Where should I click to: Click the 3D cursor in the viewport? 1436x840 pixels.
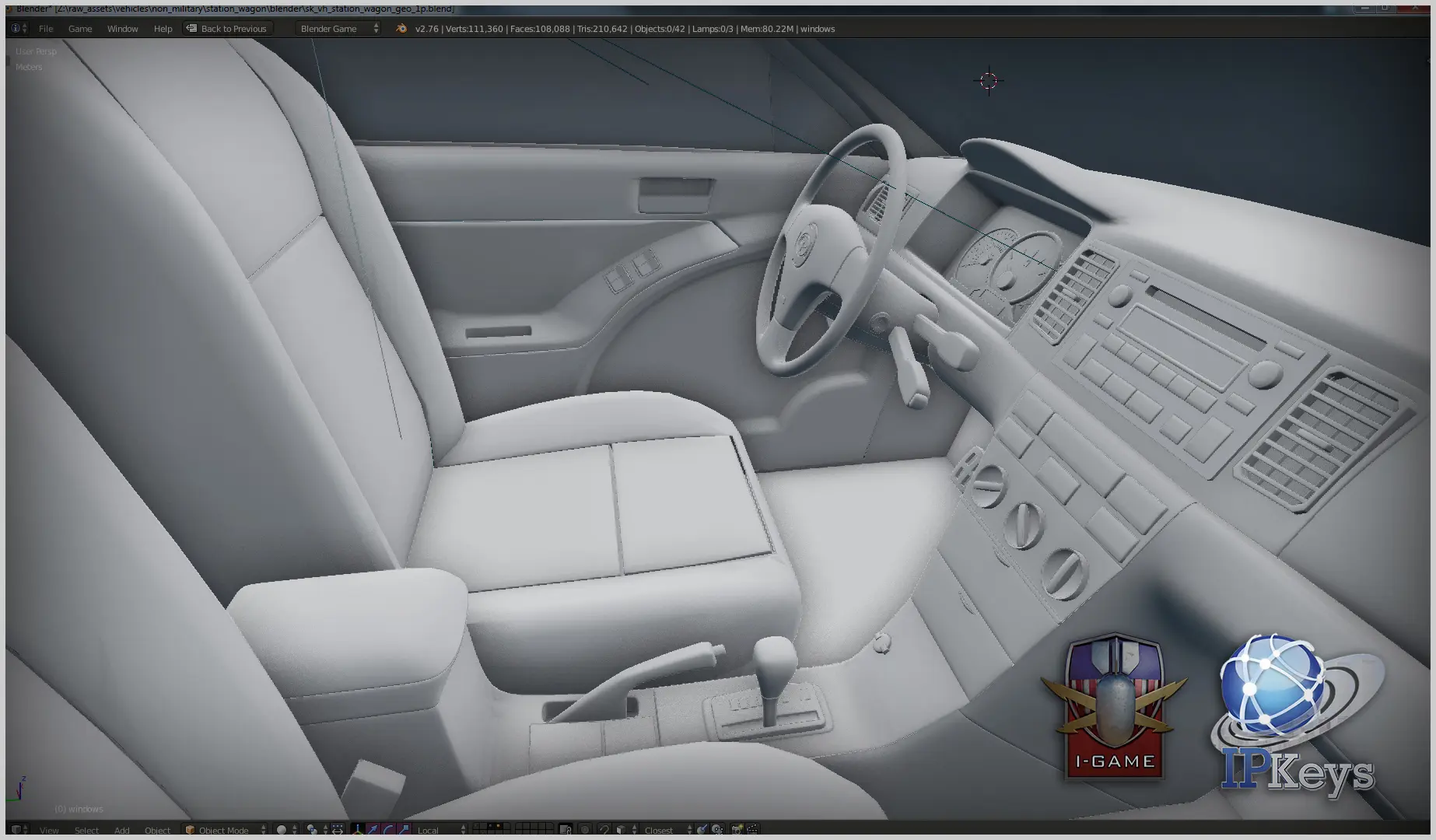[988, 81]
